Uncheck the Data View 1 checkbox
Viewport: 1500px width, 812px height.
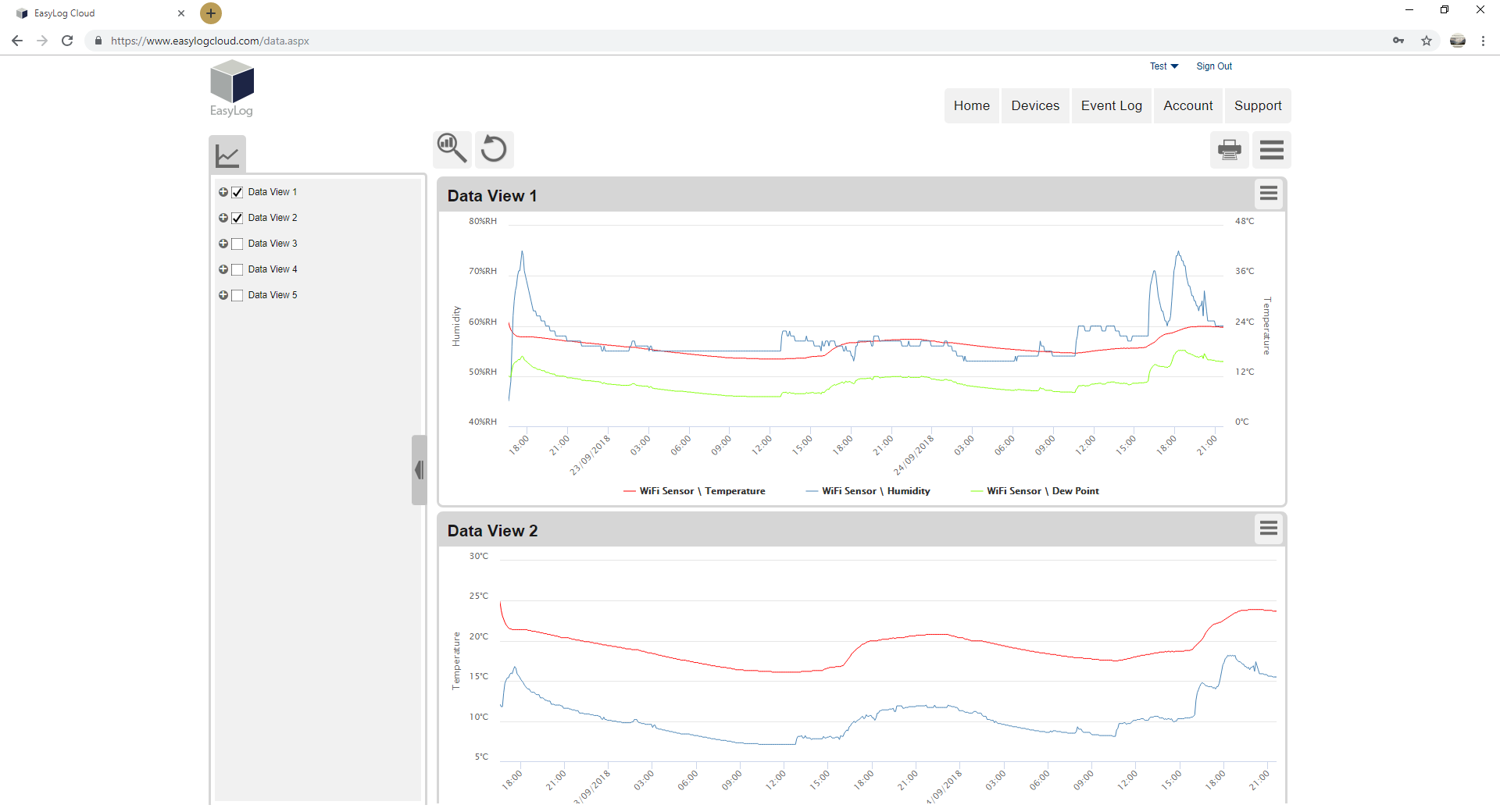(237, 192)
